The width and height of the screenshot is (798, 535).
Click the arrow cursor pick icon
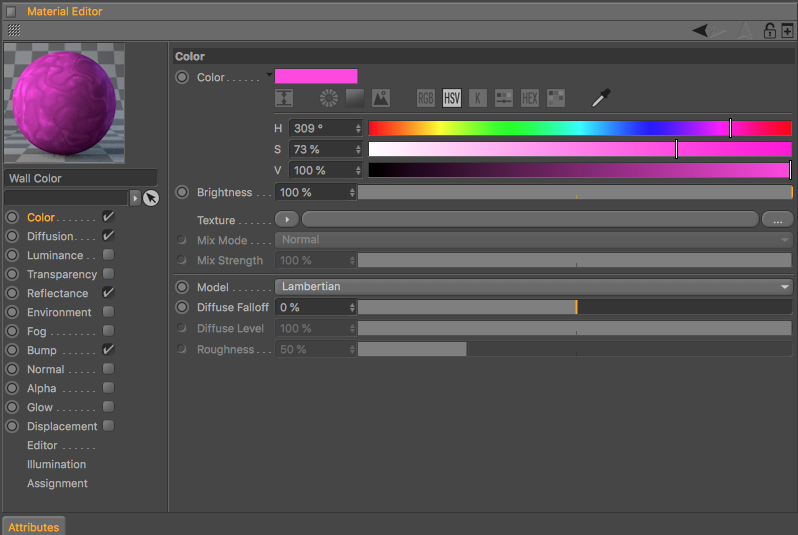tap(151, 198)
